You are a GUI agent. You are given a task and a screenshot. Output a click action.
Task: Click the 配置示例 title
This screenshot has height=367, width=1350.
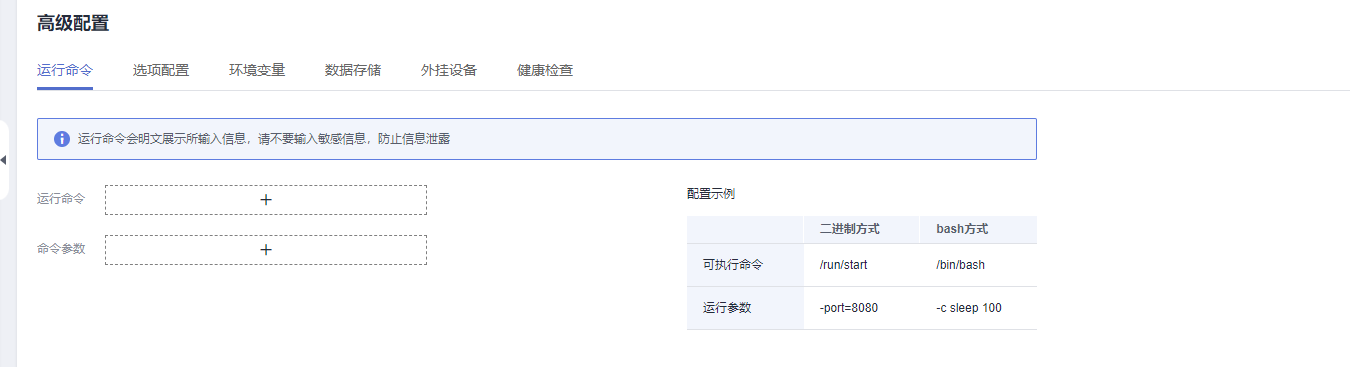[x=711, y=194]
